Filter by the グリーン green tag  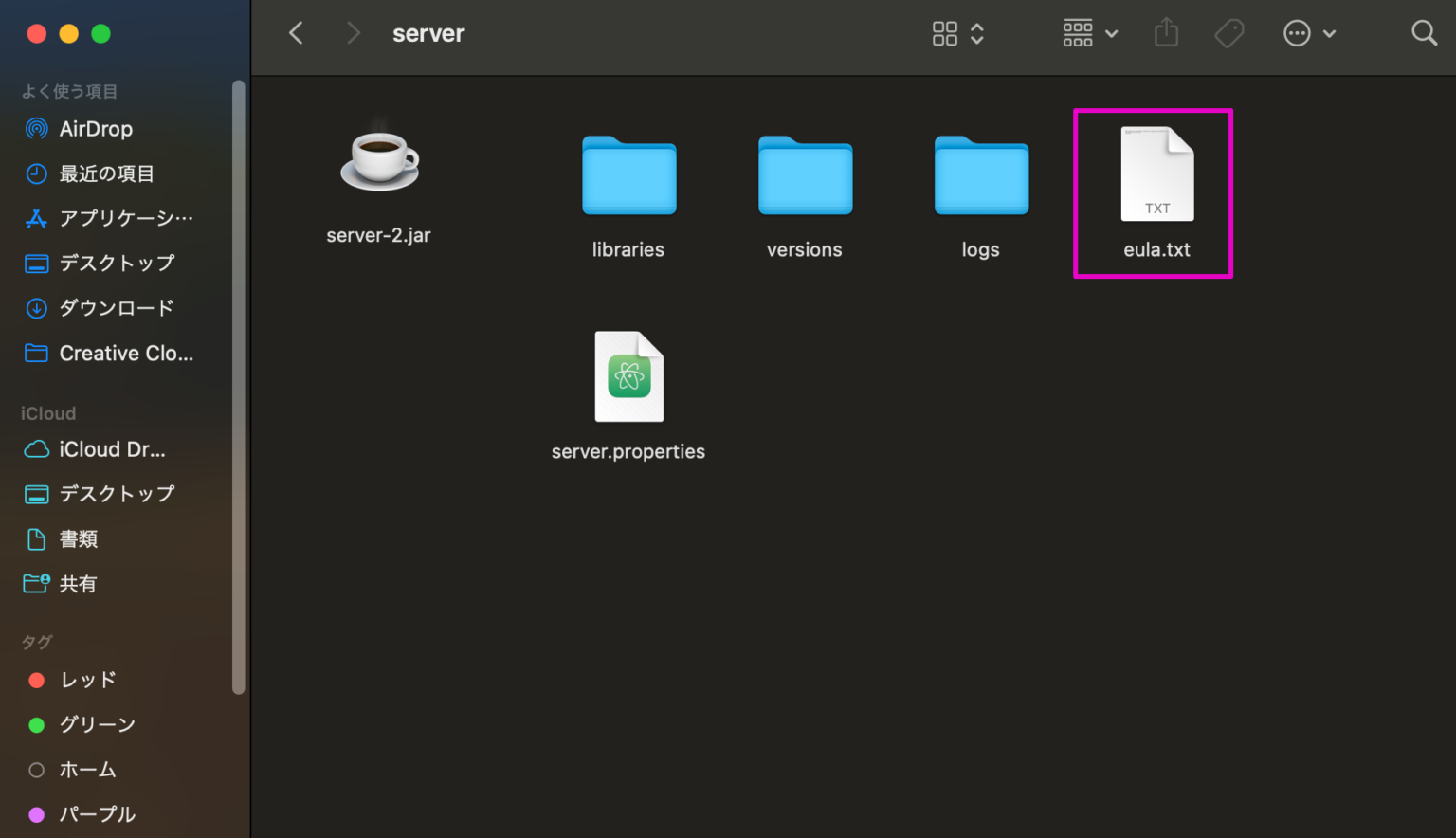[97, 725]
